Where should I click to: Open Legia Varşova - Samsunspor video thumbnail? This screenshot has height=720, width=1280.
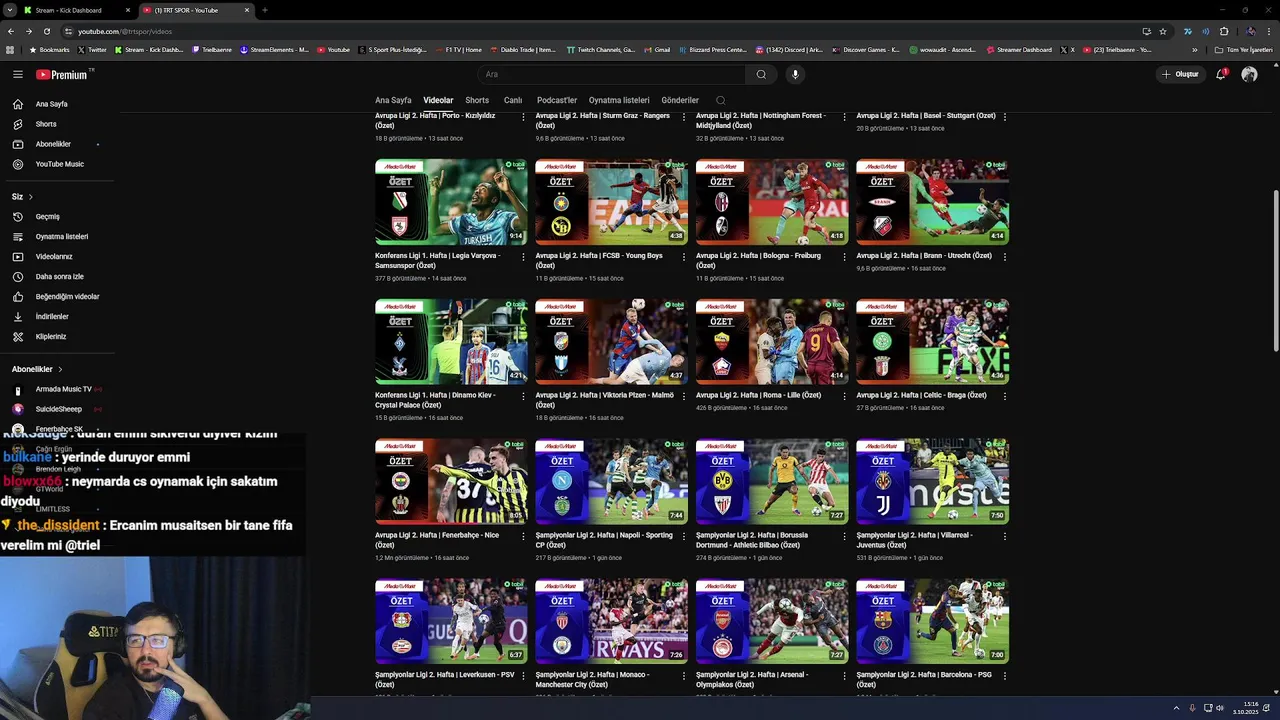point(451,202)
